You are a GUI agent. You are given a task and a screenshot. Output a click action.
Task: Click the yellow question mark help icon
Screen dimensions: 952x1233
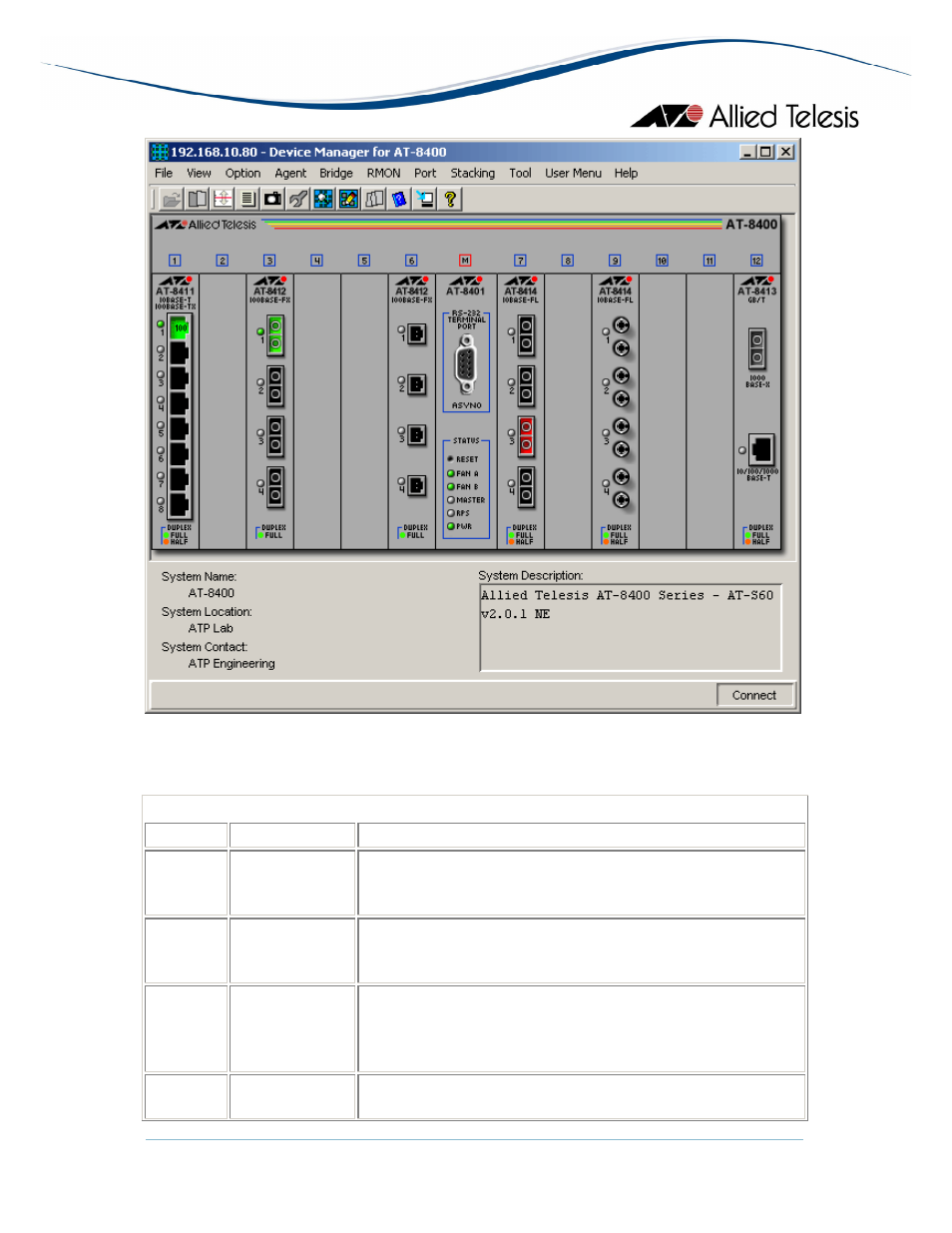pos(450,199)
